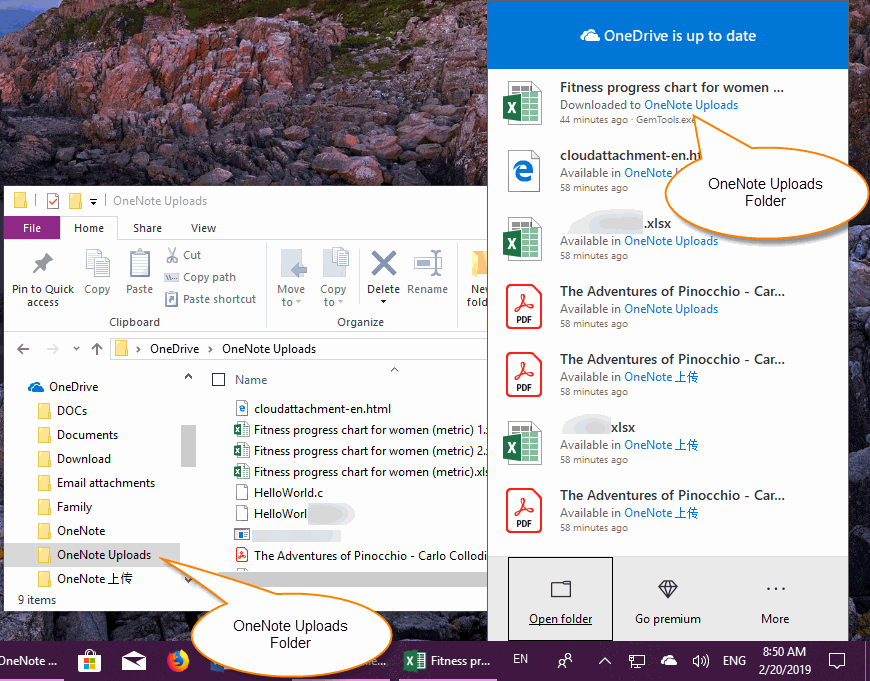Viewport: 870px width, 681px height.
Task: Click the Copy ribbon button
Action: coord(97,271)
